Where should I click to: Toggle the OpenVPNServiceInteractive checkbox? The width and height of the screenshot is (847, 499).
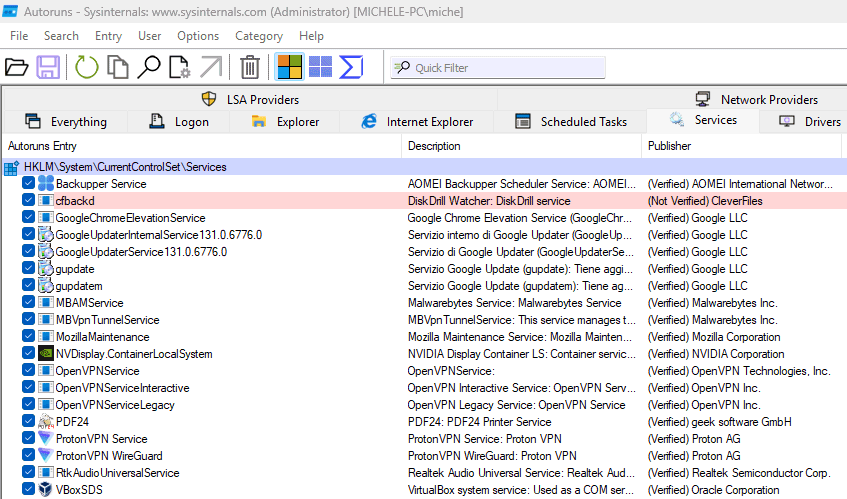click(29, 388)
